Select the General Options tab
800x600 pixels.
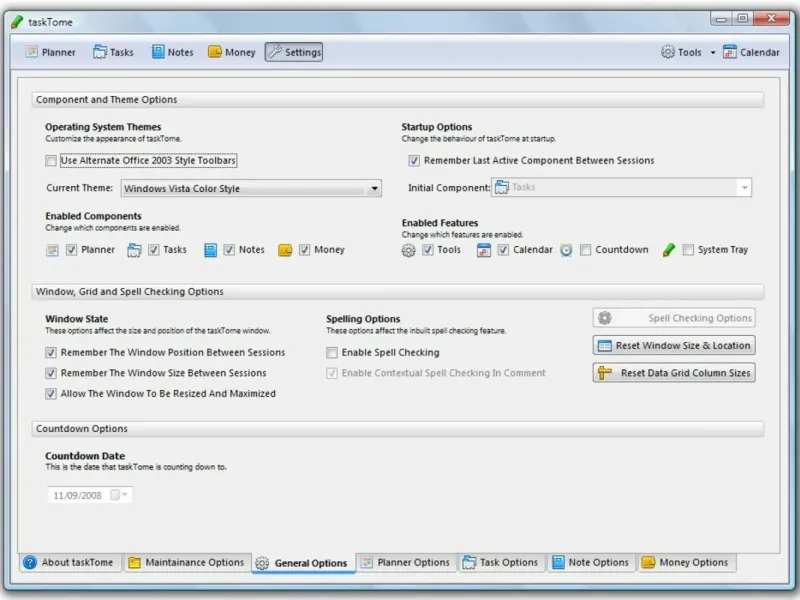tap(303, 563)
